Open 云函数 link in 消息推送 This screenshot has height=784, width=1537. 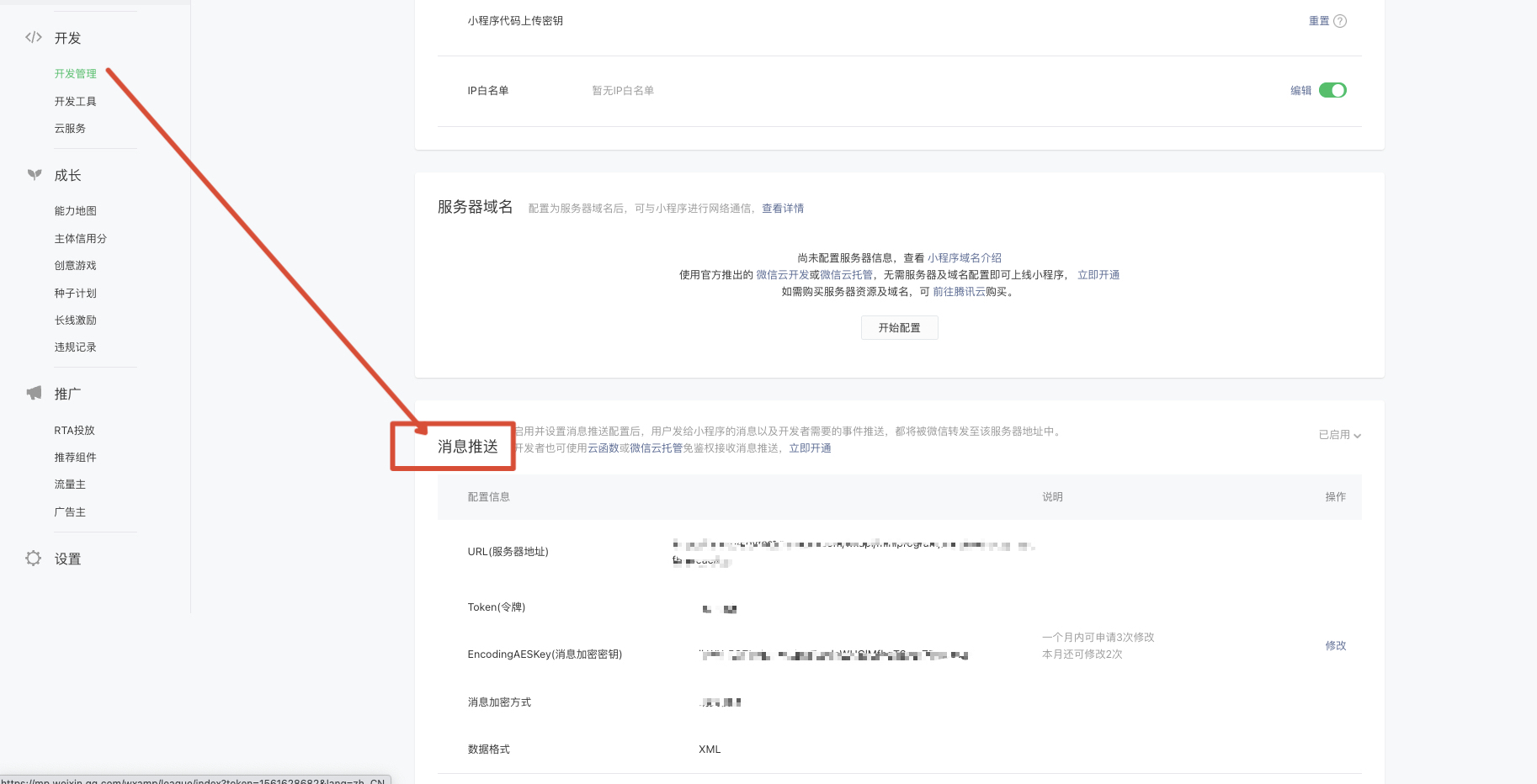603,448
